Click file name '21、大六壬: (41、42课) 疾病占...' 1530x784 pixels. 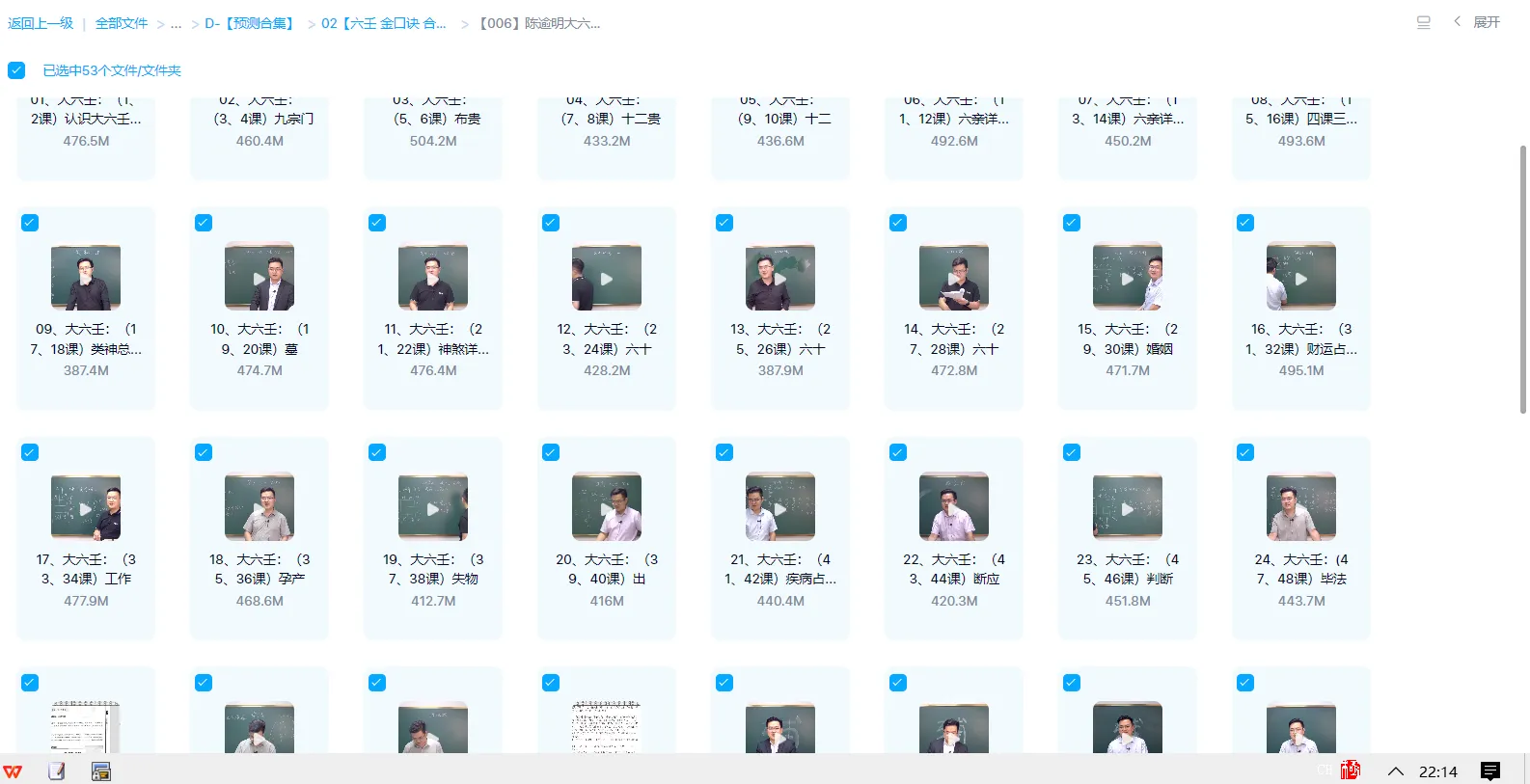(780, 569)
